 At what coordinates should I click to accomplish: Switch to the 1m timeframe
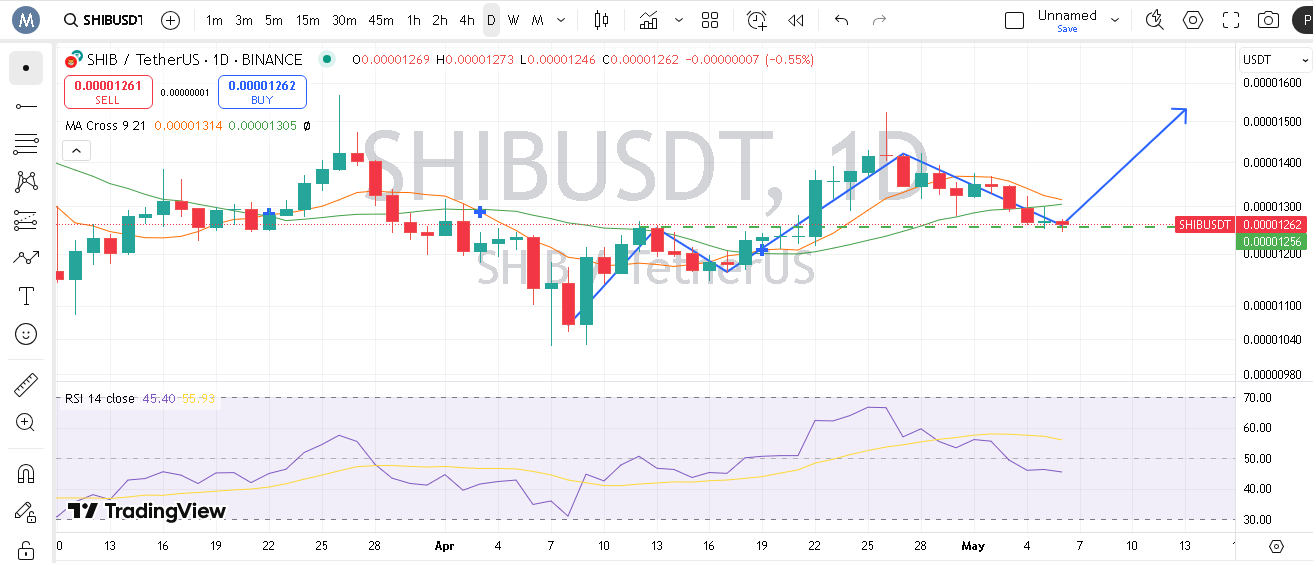tap(214, 20)
